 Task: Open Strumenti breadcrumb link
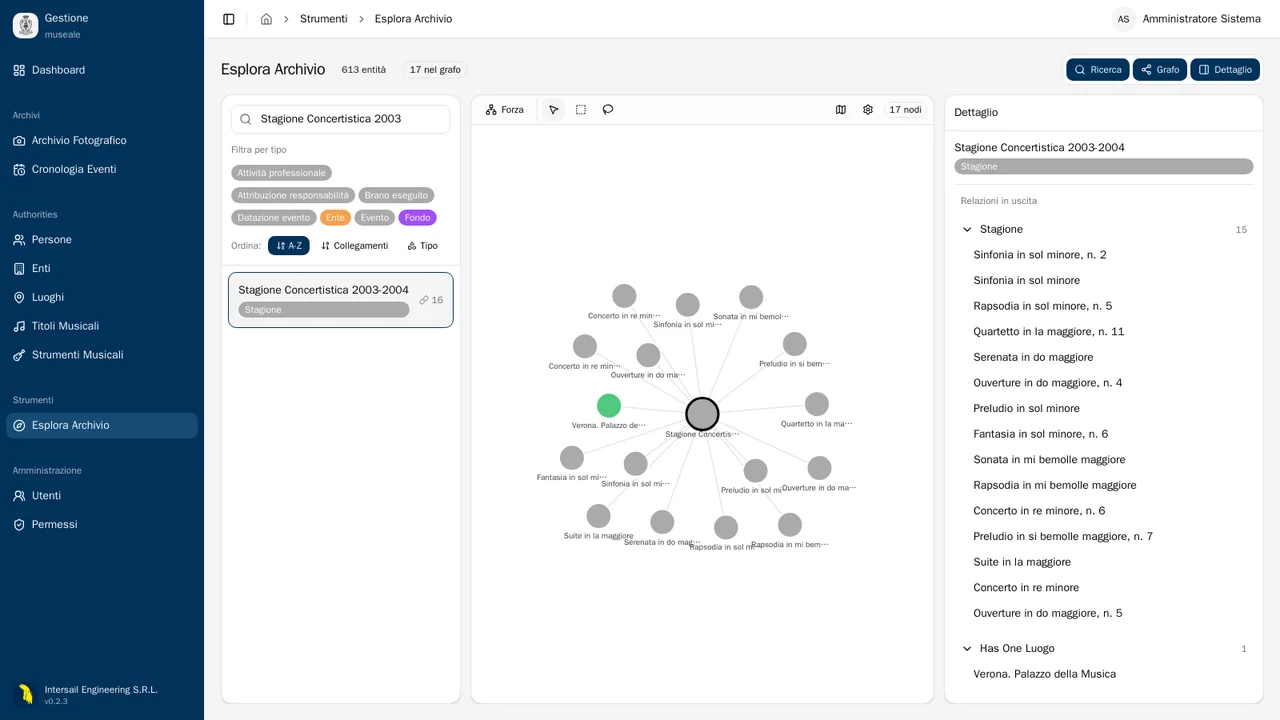pyautogui.click(x=324, y=19)
